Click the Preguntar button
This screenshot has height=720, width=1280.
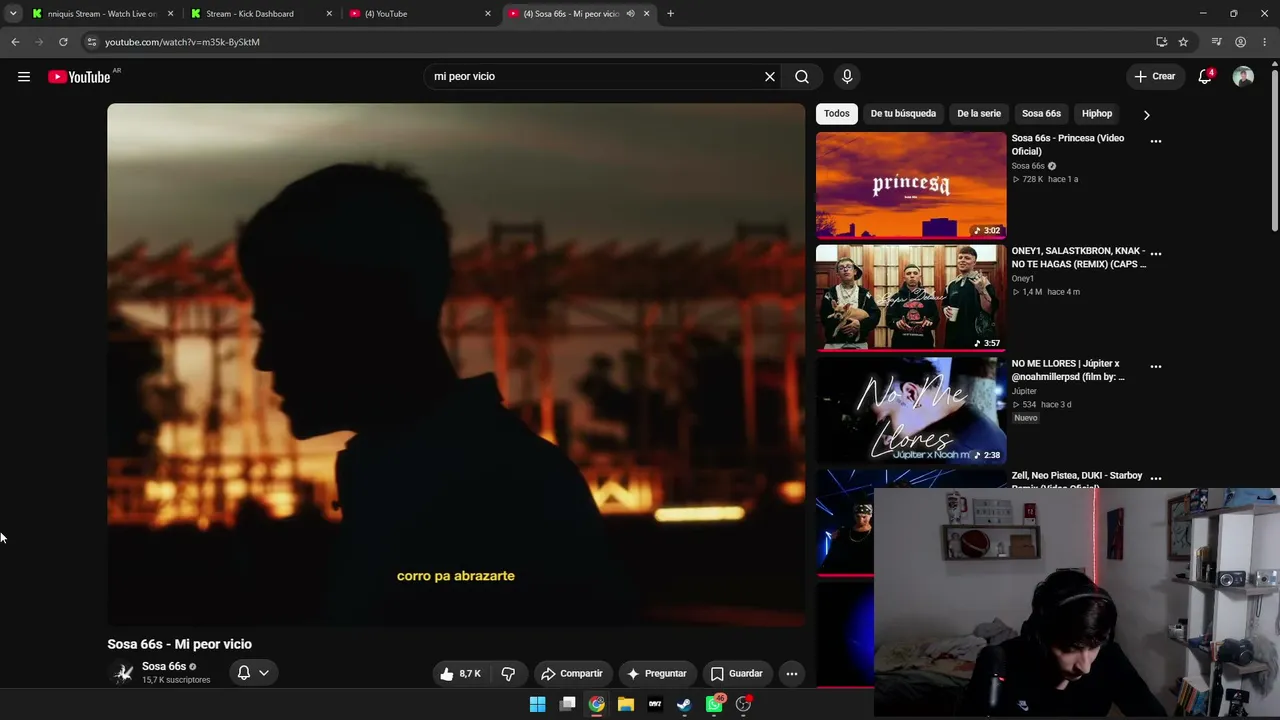656,674
